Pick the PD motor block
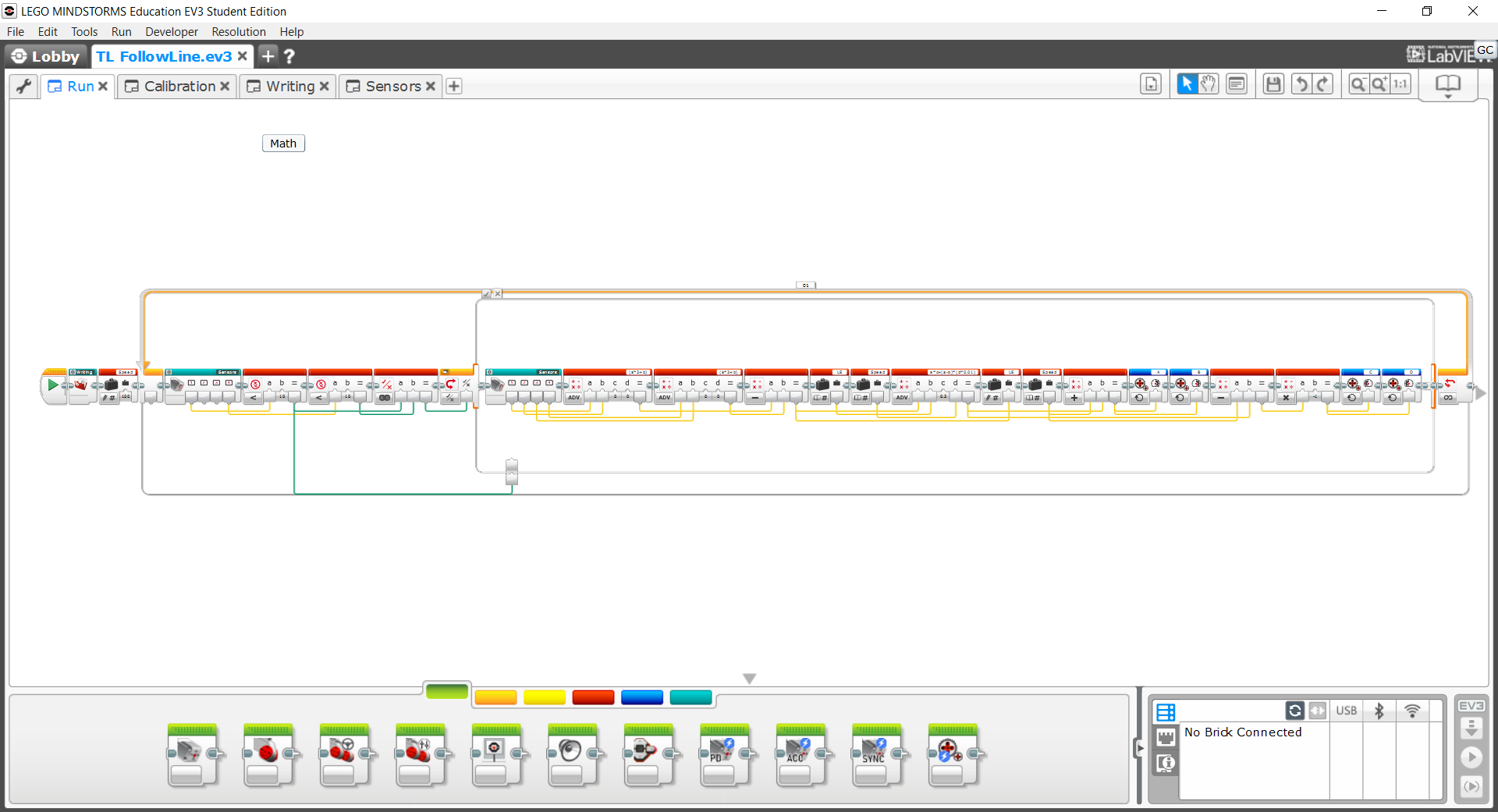1498x812 pixels. pos(724,754)
